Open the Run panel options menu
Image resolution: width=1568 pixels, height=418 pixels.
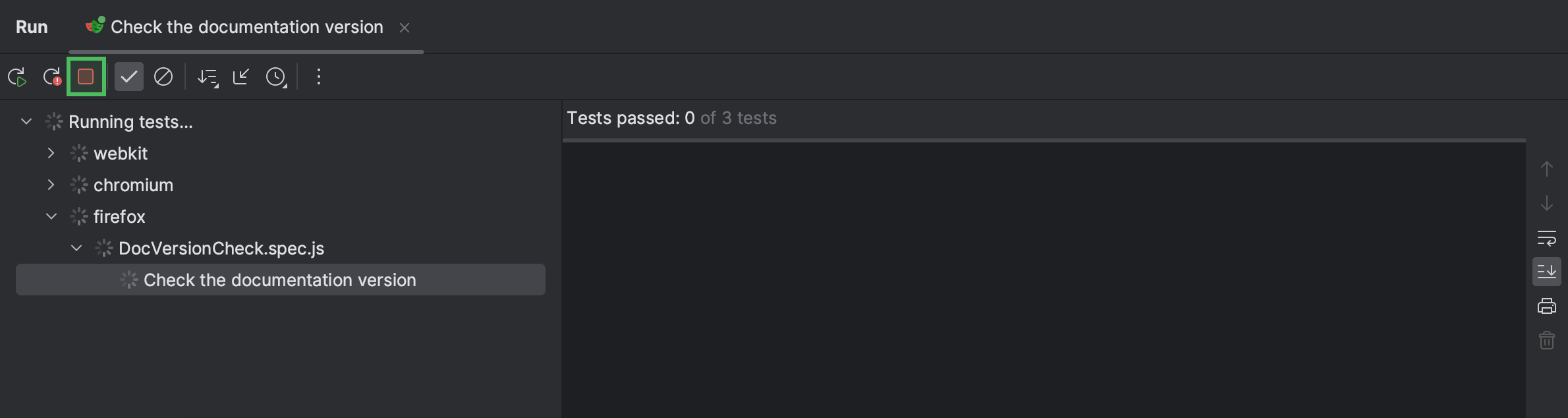click(318, 76)
